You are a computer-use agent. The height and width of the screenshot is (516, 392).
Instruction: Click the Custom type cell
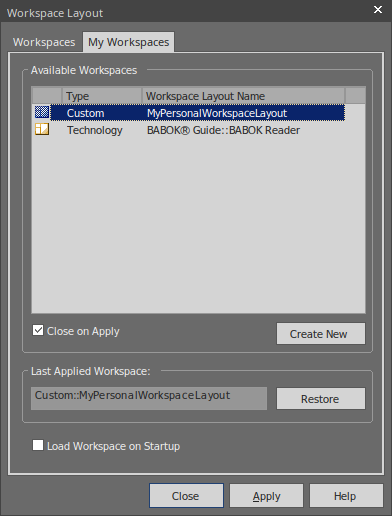click(86, 113)
